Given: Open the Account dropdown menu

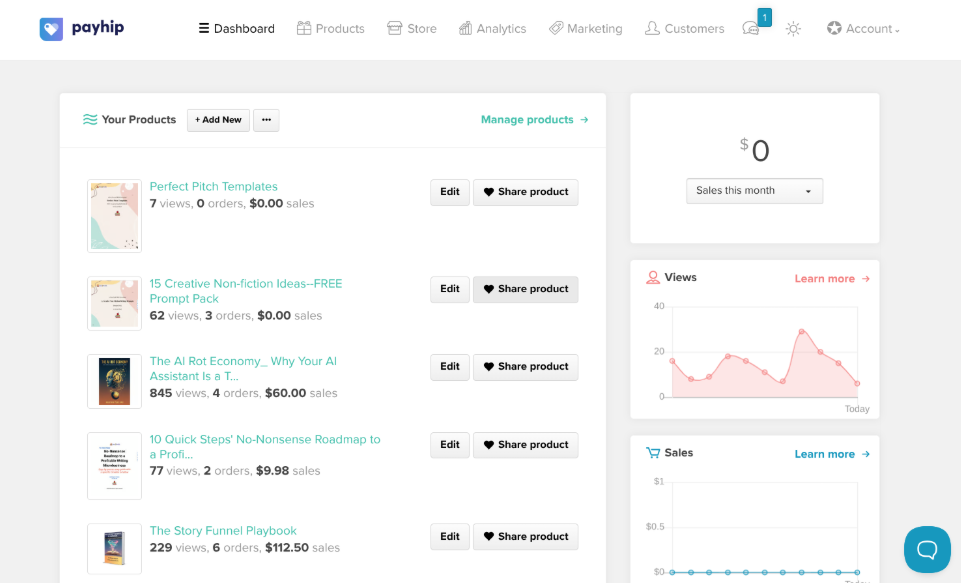Looking at the screenshot, I should pos(862,29).
